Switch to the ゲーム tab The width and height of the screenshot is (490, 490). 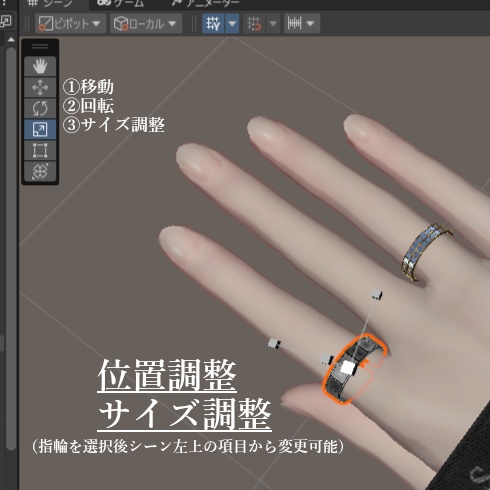pos(121,4)
